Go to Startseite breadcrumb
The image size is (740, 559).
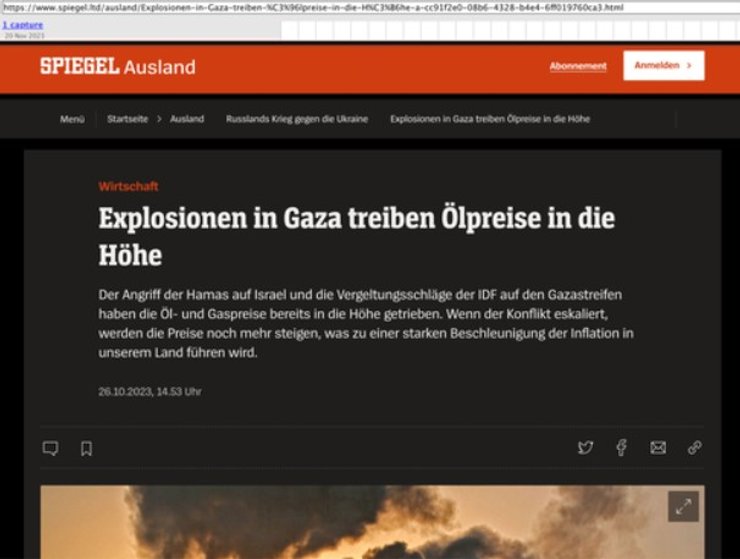point(127,119)
